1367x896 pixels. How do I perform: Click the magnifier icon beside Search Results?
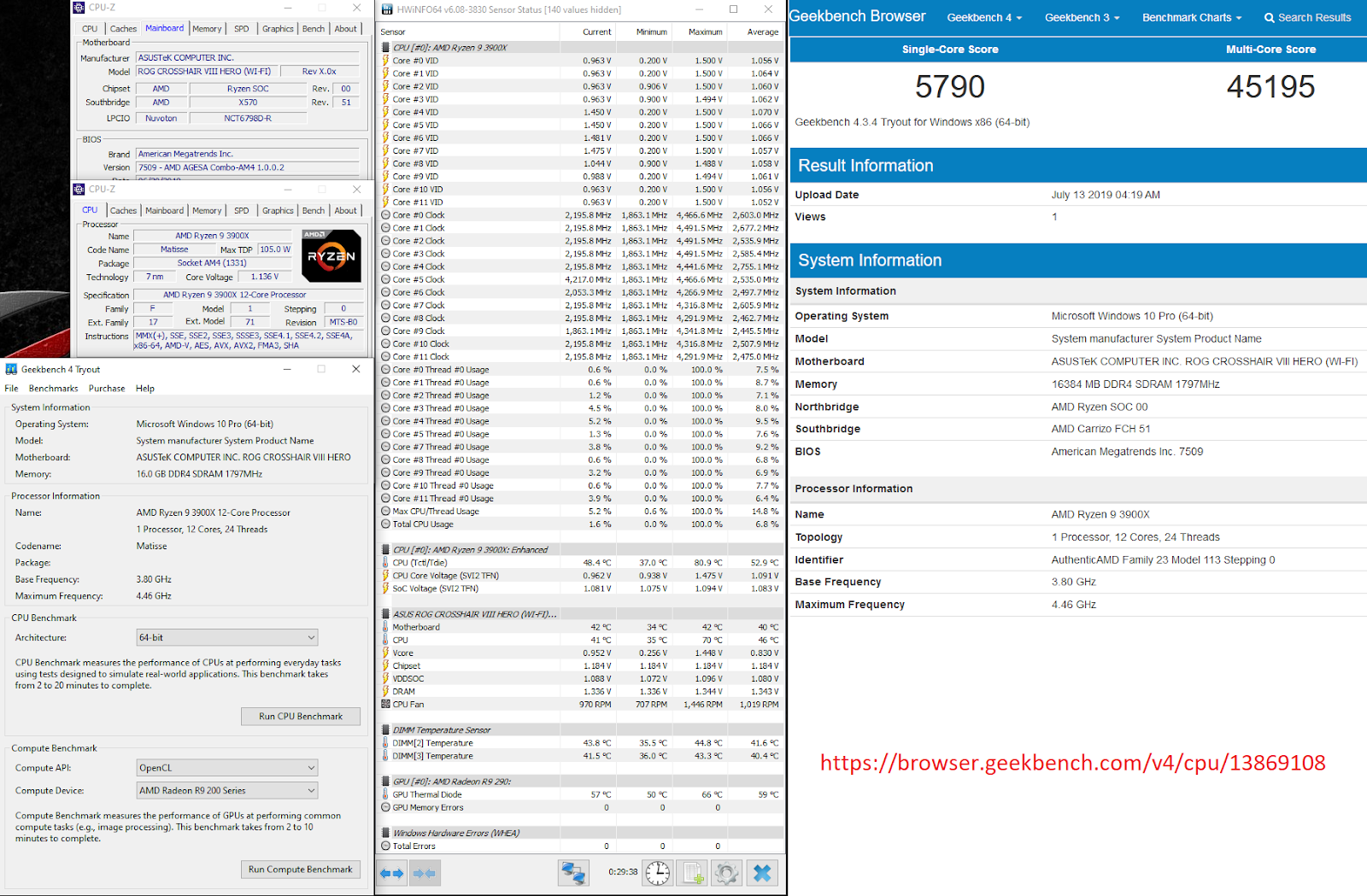click(1270, 17)
